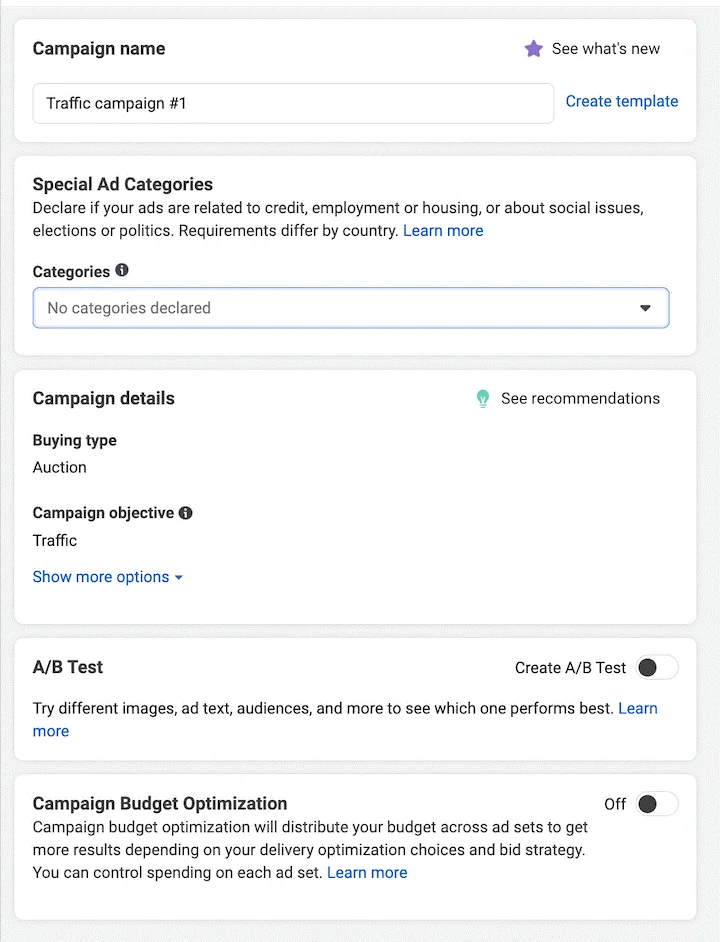
Task: Click the caret arrow in Categories field
Action: pos(645,308)
